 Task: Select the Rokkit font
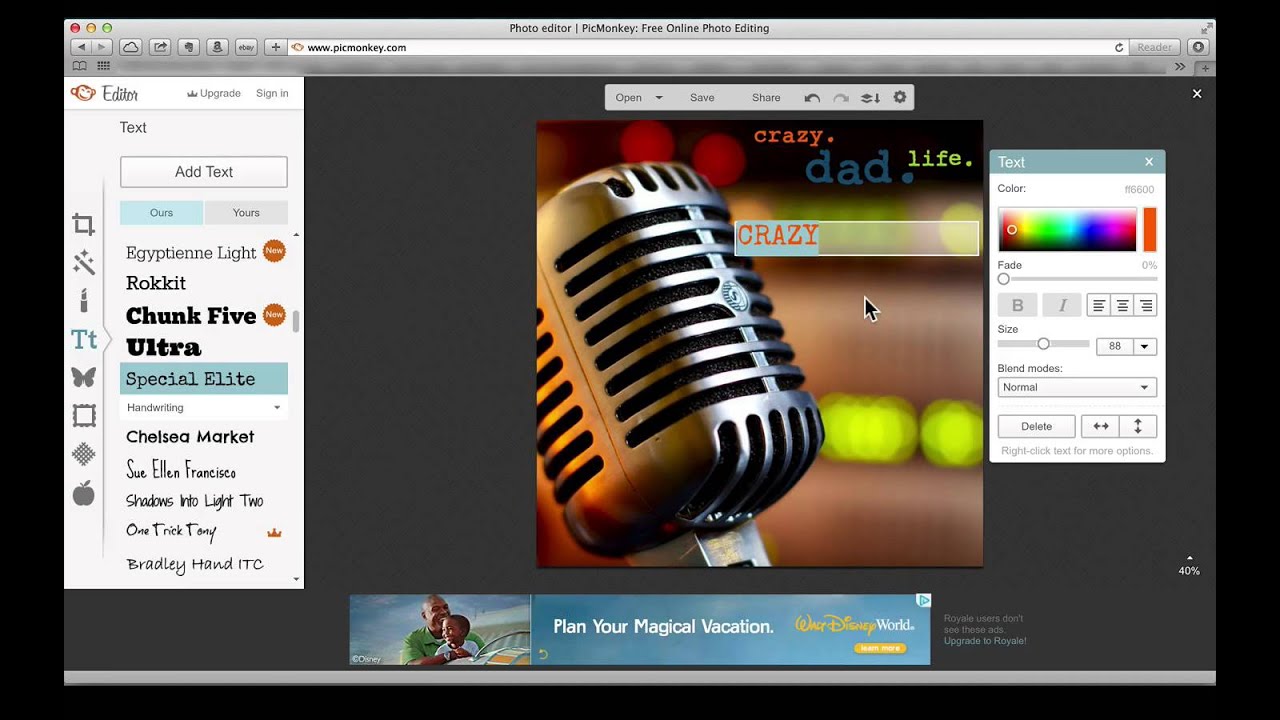(156, 283)
